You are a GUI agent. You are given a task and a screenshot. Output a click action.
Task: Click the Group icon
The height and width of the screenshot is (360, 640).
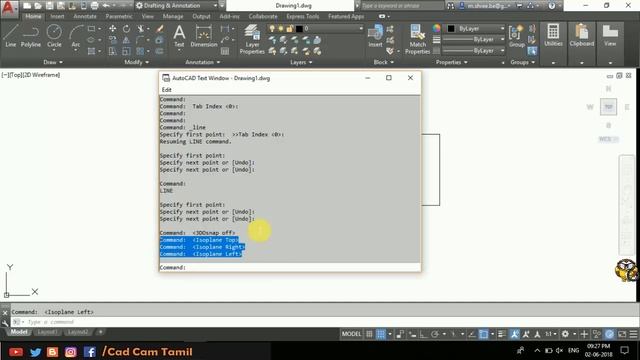point(516,36)
